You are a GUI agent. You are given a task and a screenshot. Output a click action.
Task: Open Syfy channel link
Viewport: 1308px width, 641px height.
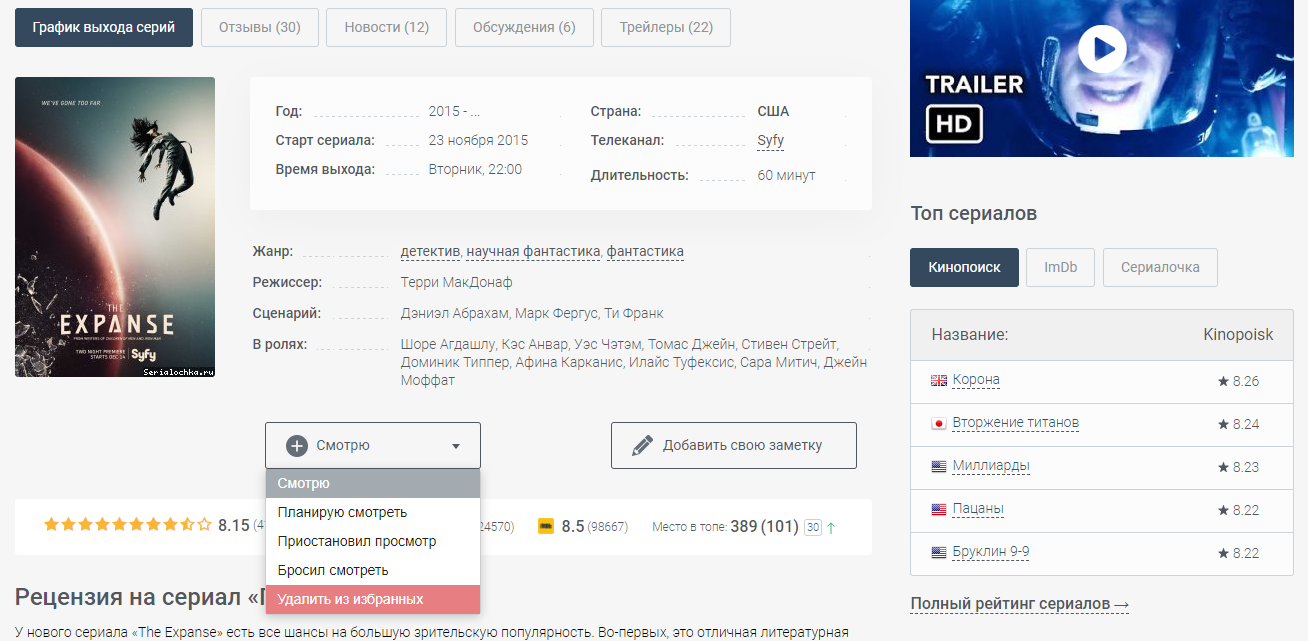coord(771,141)
